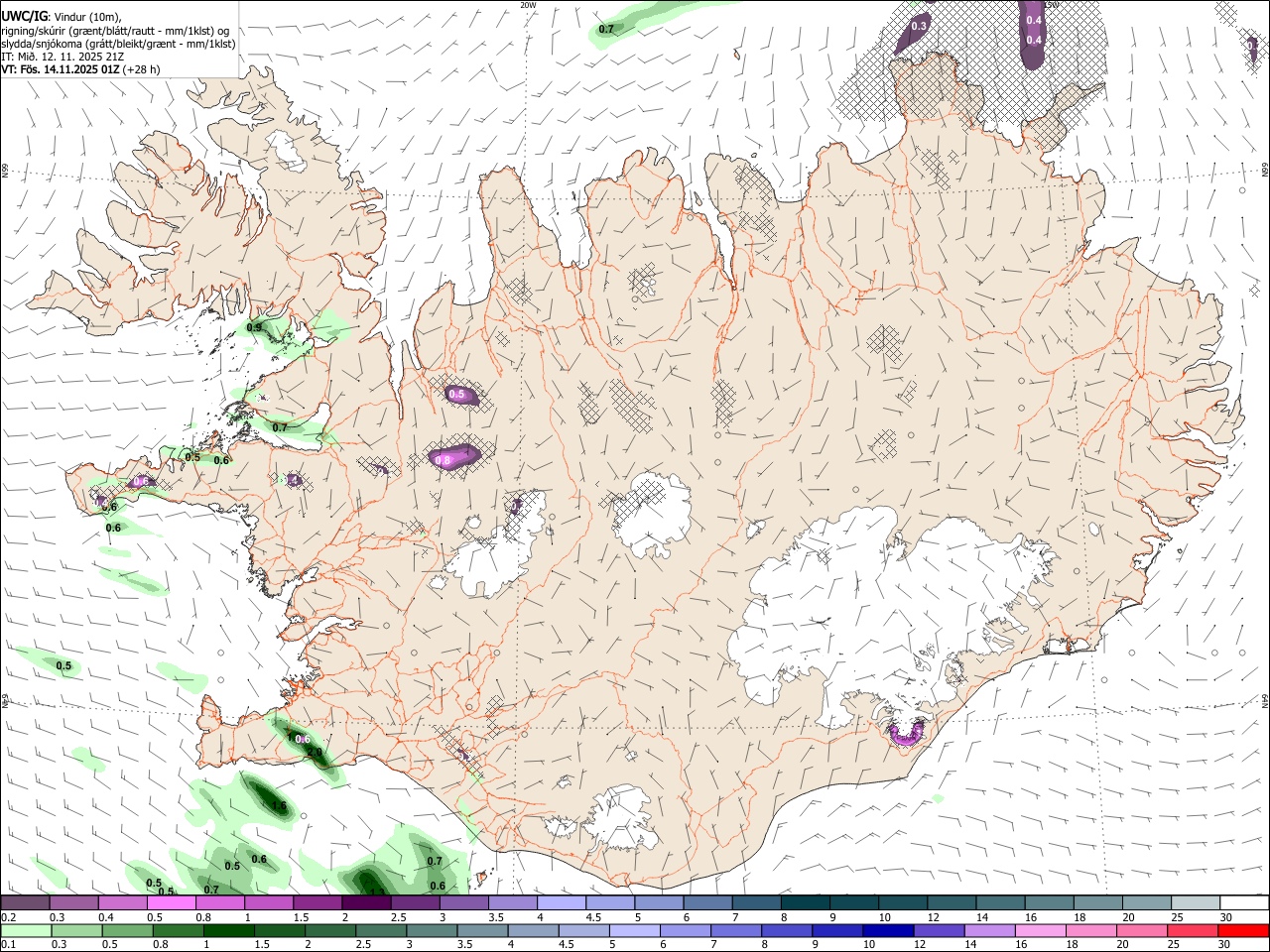This screenshot has width=1270, height=952.
Task: Select the 0.3 swatch in the snow legend row
Action: [x=74, y=903]
